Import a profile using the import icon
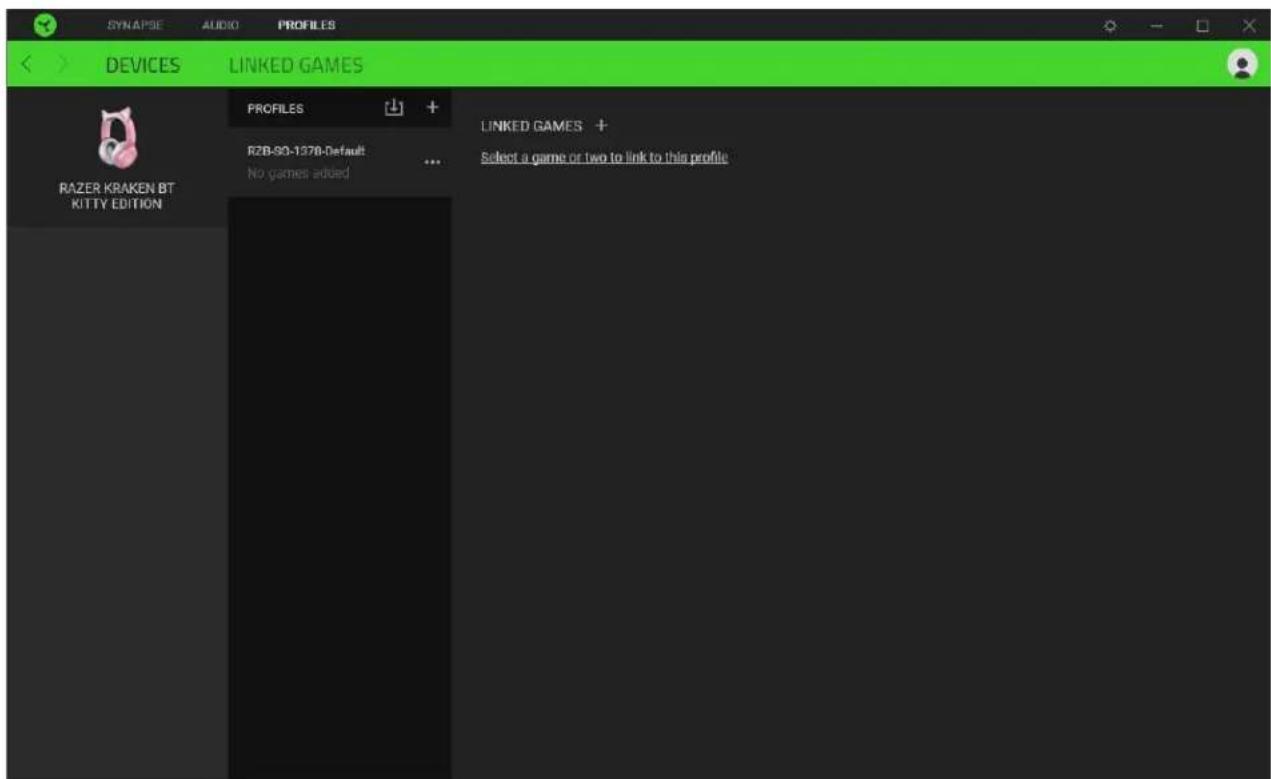1271x779 pixels. pos(395,107)
